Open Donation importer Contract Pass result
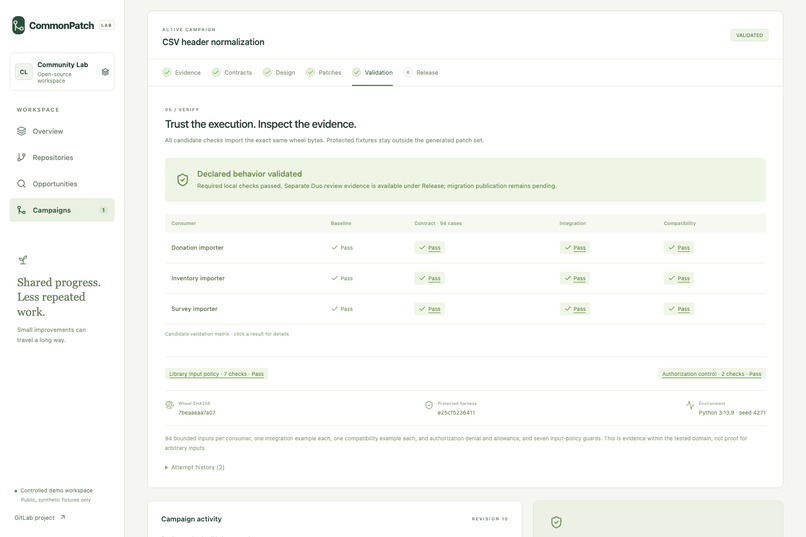The height and width of the screenshot is (537, 806). pos(430,248)
